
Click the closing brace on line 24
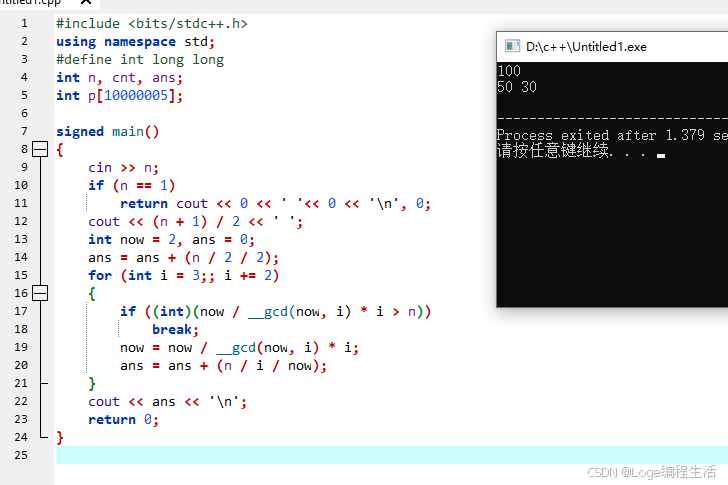pos(60,437)
